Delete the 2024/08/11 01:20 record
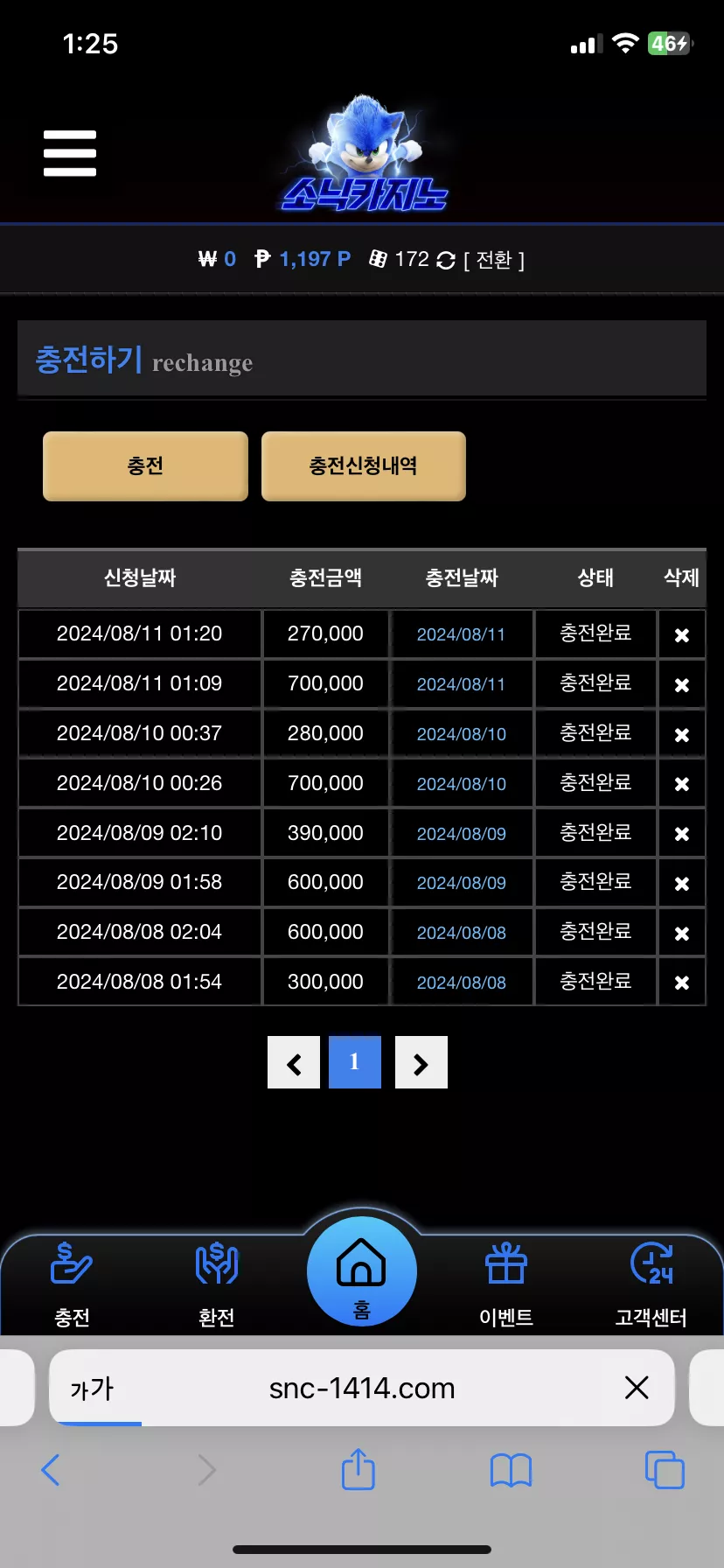The height and width of the screenshot is (1568, 724). pyautogui.click(x=682, y=635)
